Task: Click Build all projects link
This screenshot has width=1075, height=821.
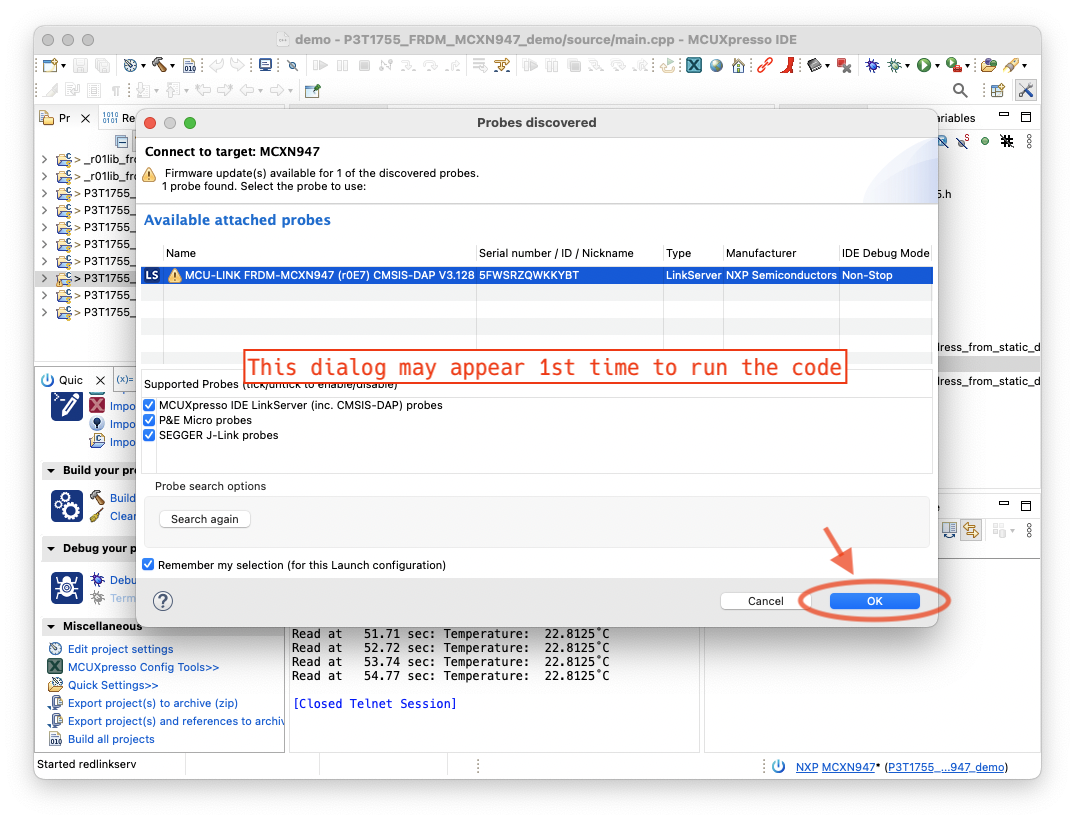Action: (111, 739)
